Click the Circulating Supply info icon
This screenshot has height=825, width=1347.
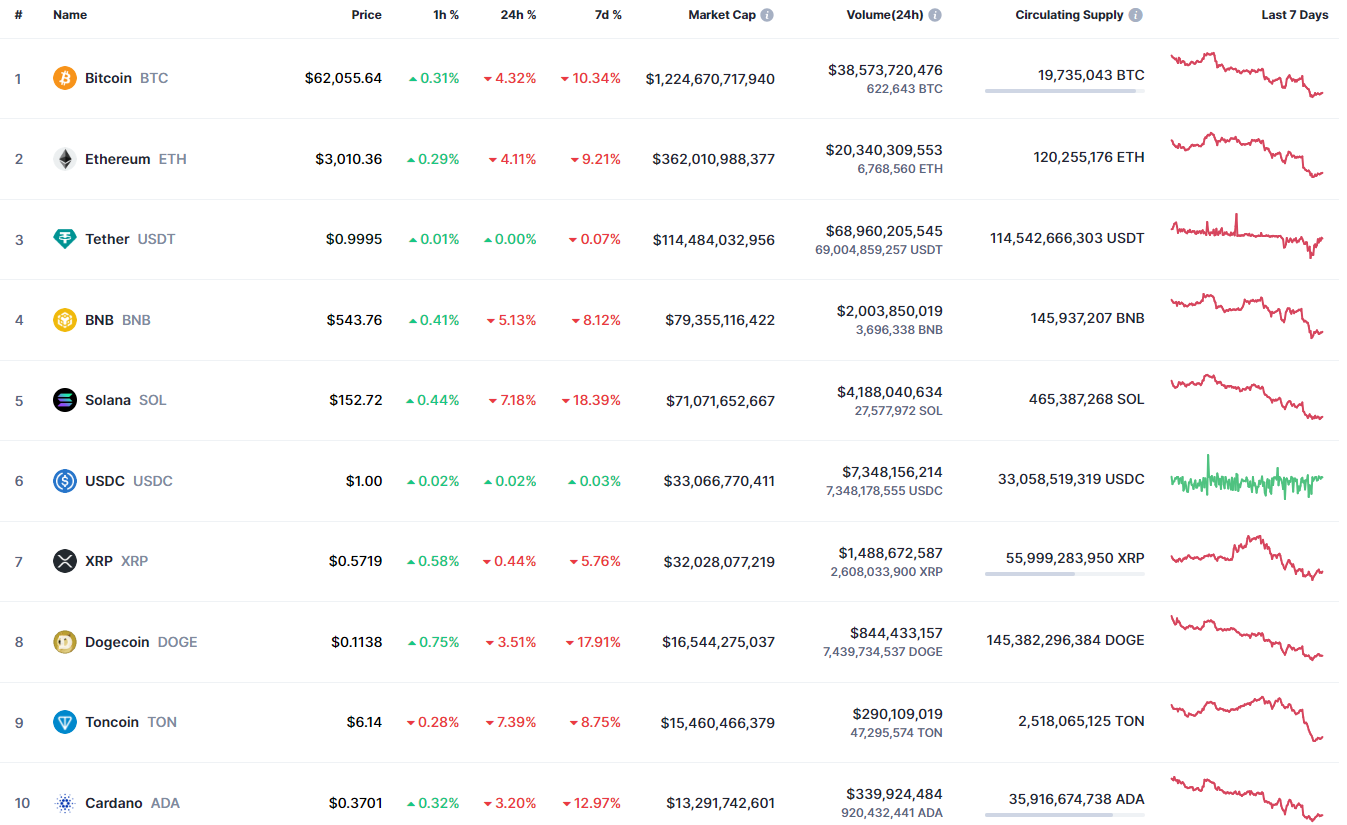click(x=1136, y=15)
